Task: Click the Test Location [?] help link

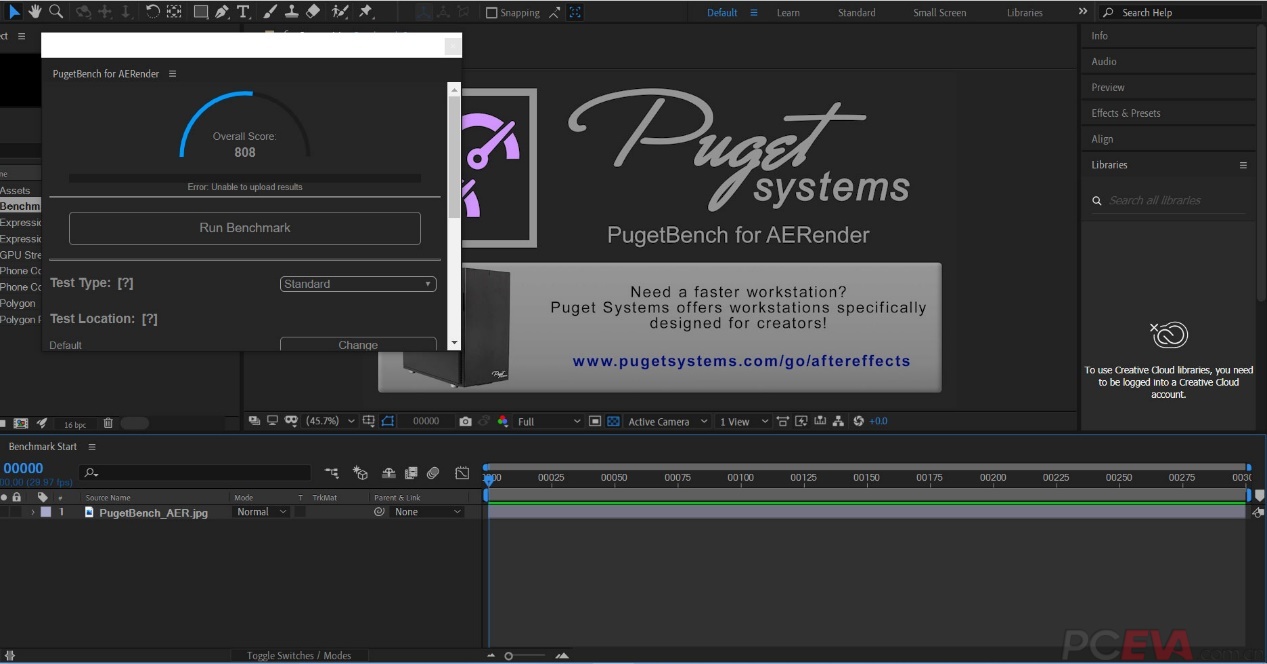Action: point(150,319)
